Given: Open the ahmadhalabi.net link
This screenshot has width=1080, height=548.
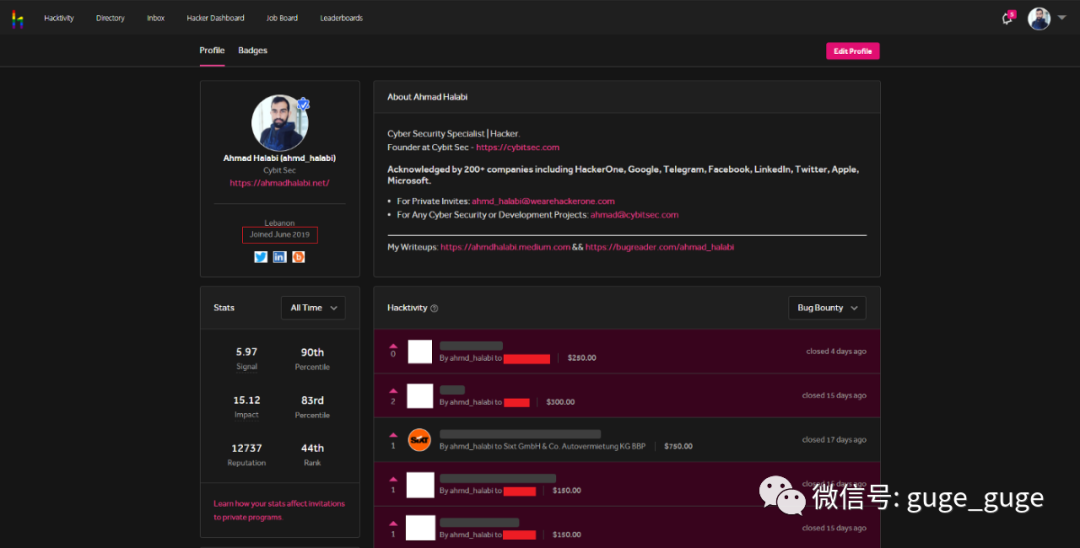Looking at the screenshot, I should point(280,183).
